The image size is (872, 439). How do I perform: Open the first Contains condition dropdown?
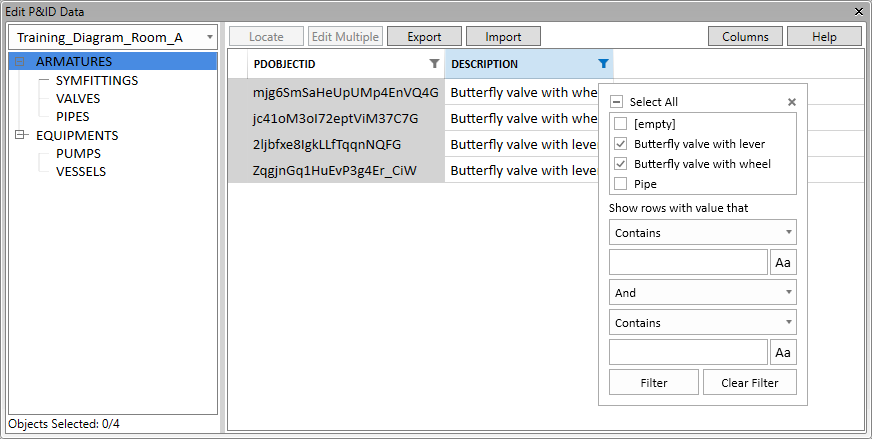click(702, 233)
